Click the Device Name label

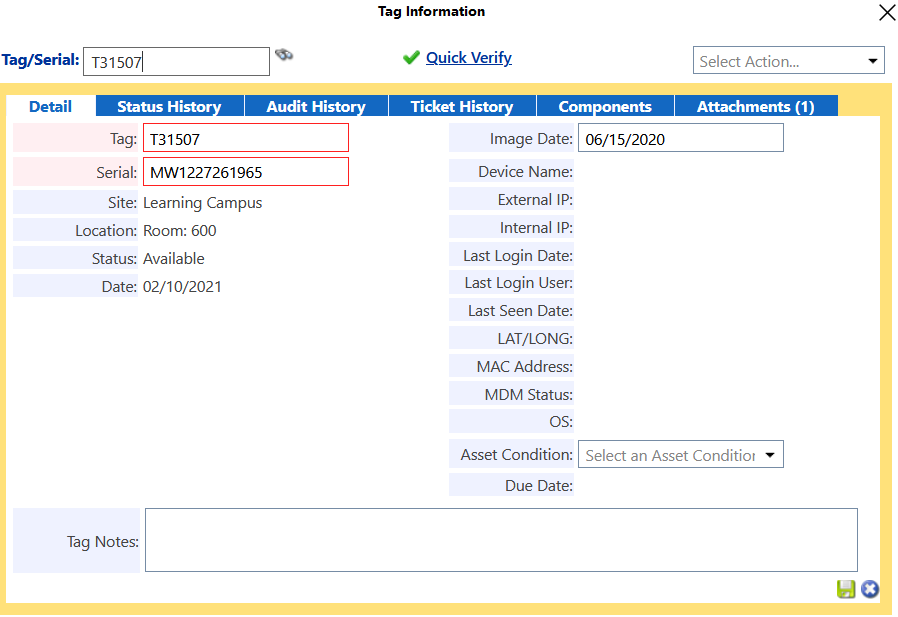[526, 172]
